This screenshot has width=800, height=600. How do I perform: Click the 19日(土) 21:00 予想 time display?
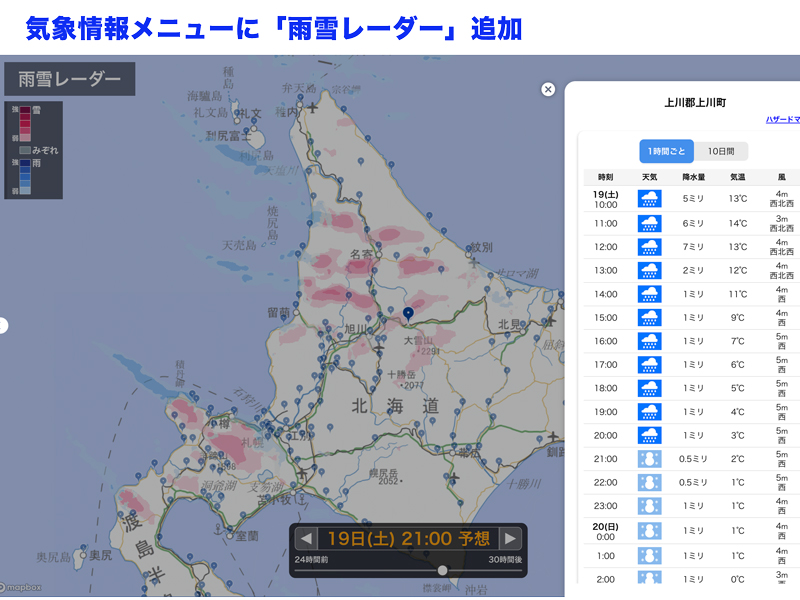(x=408, y=538)
